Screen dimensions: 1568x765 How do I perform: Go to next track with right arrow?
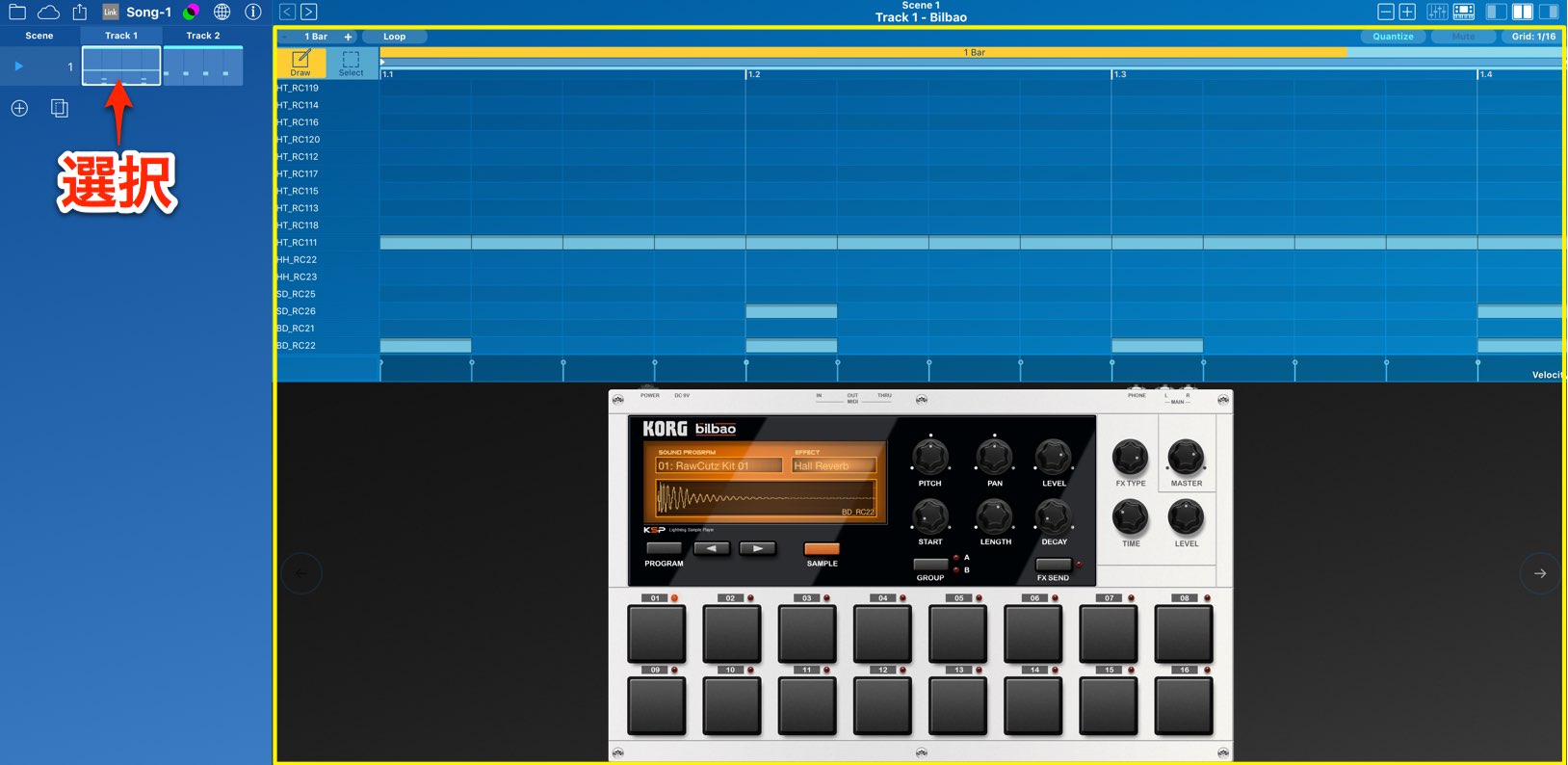tap(308, 12)
